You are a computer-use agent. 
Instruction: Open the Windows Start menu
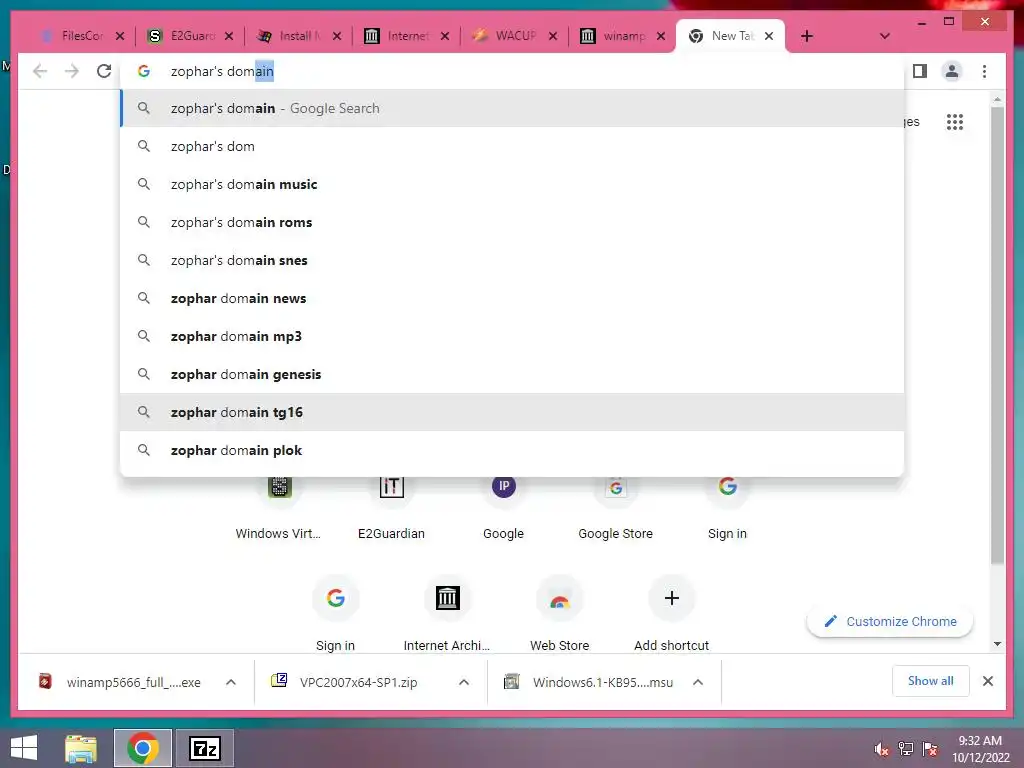(x=24, y=748)
